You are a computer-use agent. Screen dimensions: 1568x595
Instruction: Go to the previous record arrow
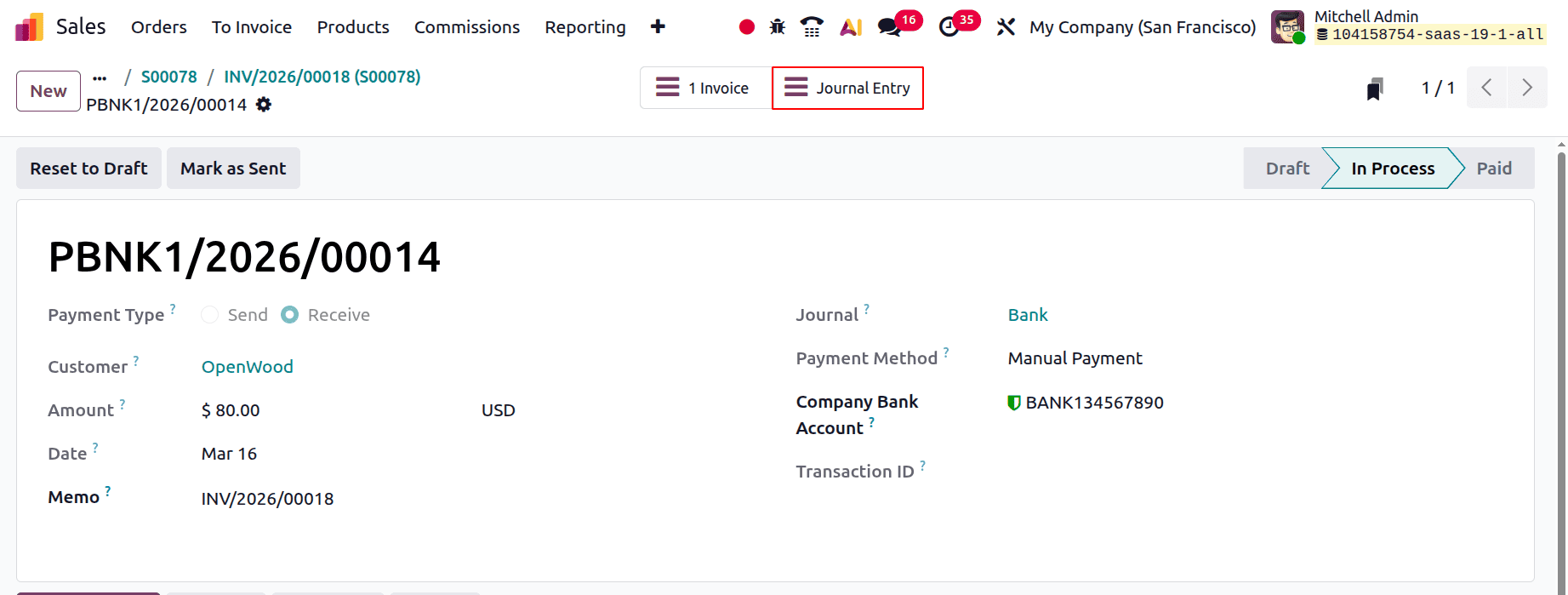[x=1487, y=88]
